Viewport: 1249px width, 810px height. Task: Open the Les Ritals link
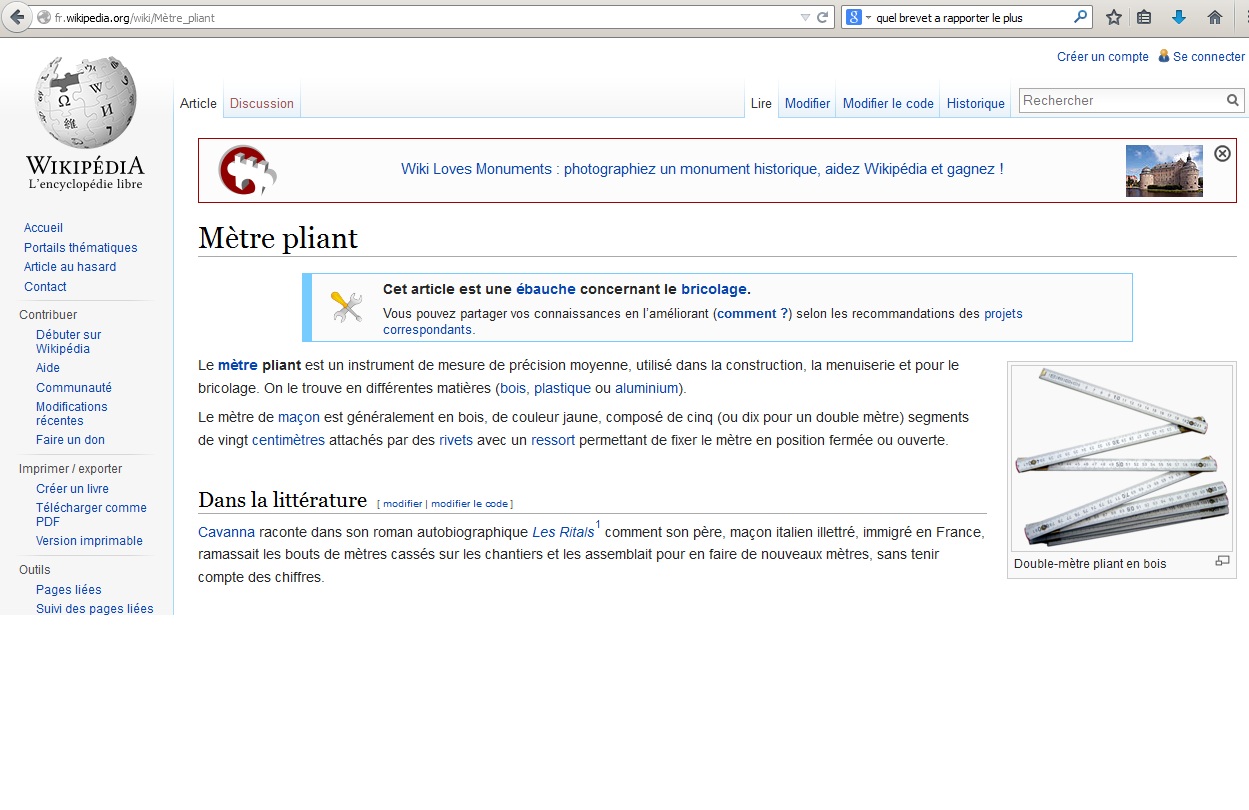tap(563, 532)
